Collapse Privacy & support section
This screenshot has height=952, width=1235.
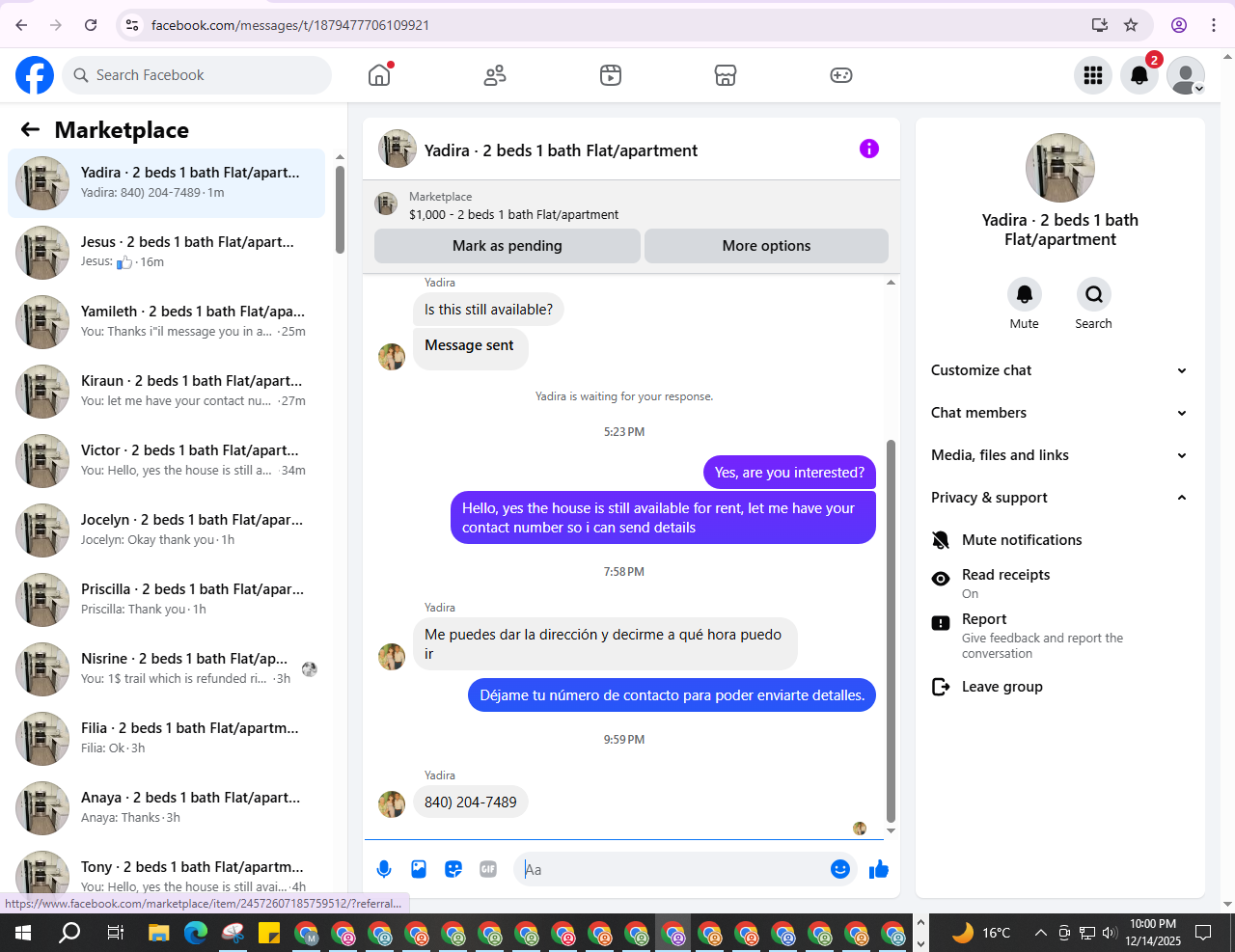point(1060,498)
